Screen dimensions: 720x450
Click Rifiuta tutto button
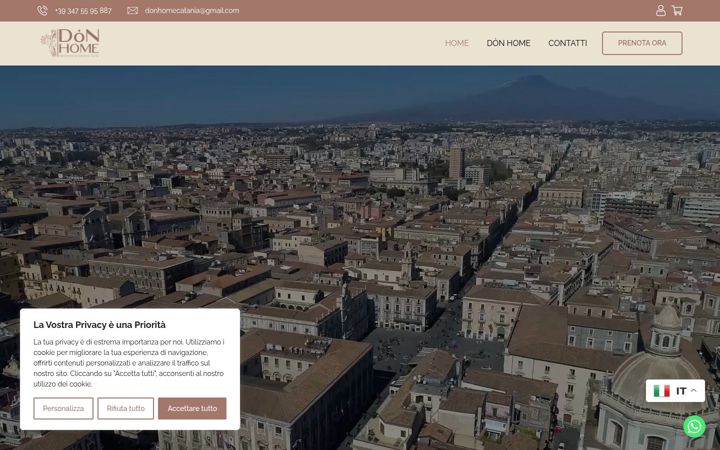point(125,408)
